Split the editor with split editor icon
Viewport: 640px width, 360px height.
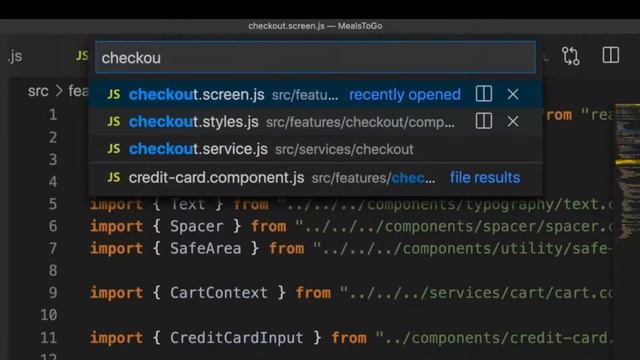[x=611, y=55]
